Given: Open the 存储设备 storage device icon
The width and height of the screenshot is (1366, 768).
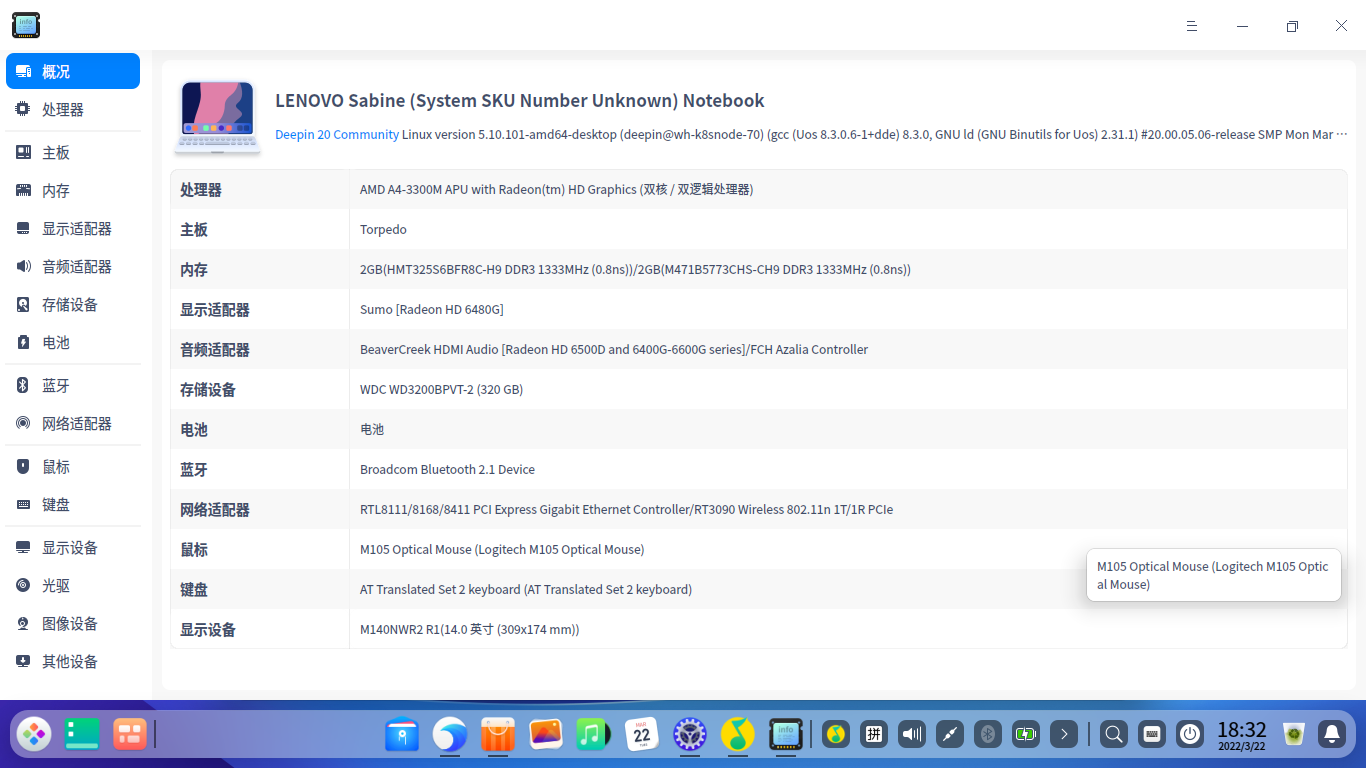Looking at the screenshot, I should tap(23, 304).
